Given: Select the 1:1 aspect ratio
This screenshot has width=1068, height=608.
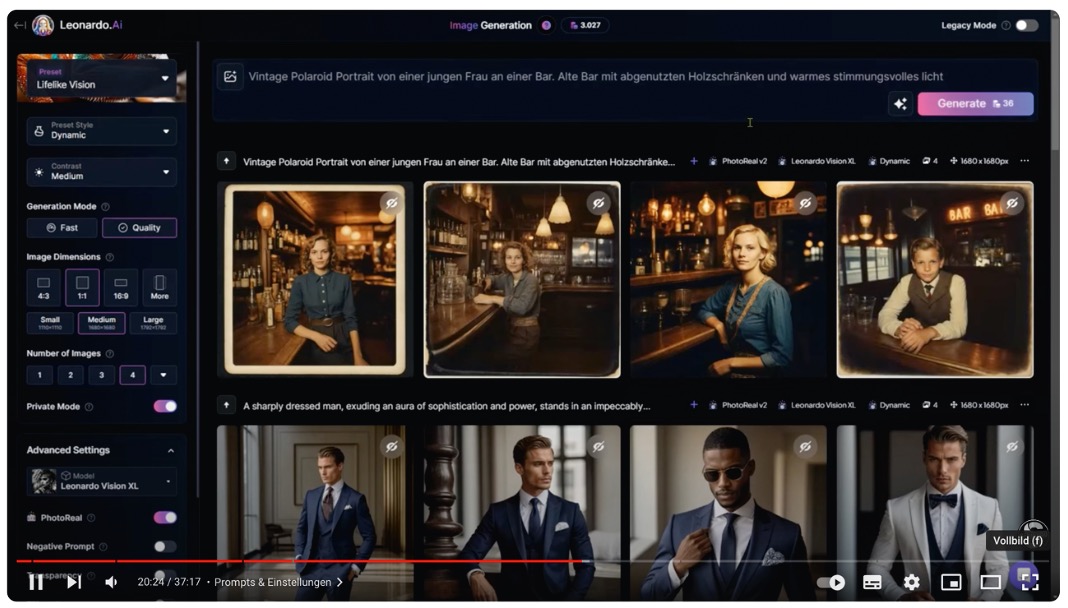Looking at the screenshot, I should pos(82,287).
